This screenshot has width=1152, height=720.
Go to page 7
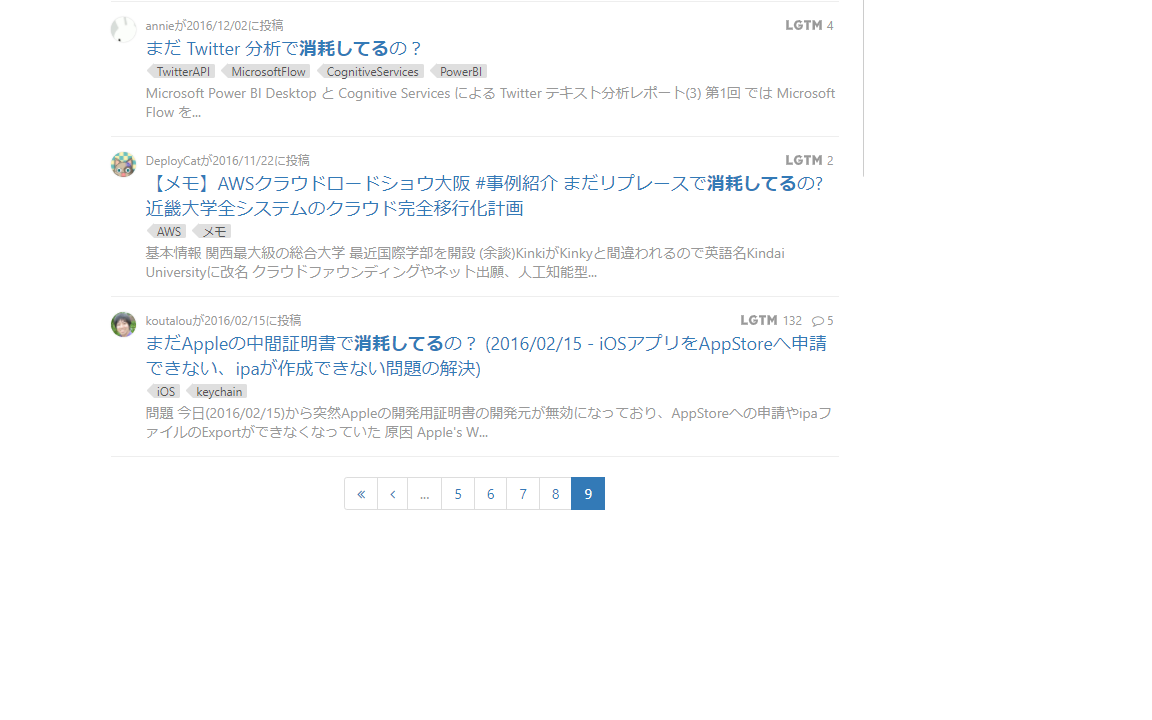(x=523, y=494)
